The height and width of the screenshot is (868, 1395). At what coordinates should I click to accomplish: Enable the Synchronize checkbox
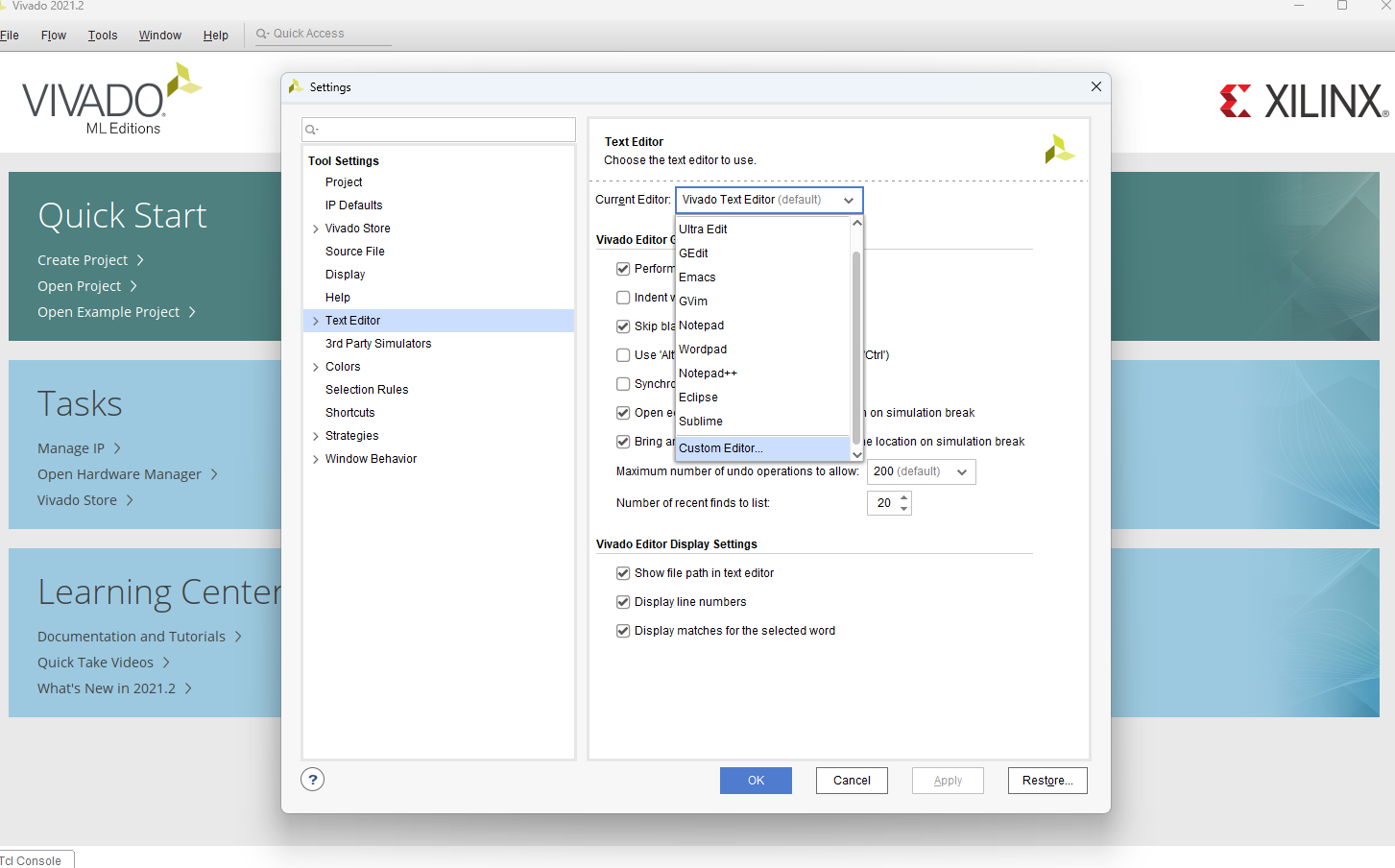[623, 384]
